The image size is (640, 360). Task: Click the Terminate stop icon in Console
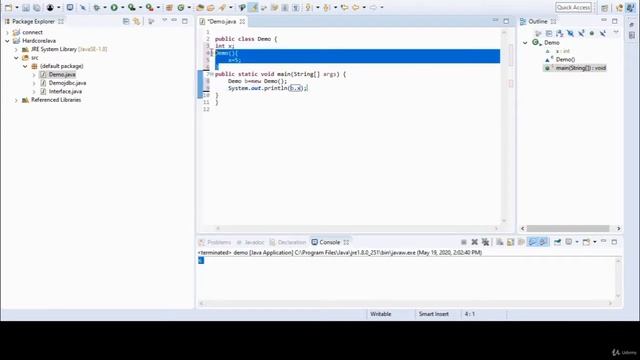pos(464,242)
